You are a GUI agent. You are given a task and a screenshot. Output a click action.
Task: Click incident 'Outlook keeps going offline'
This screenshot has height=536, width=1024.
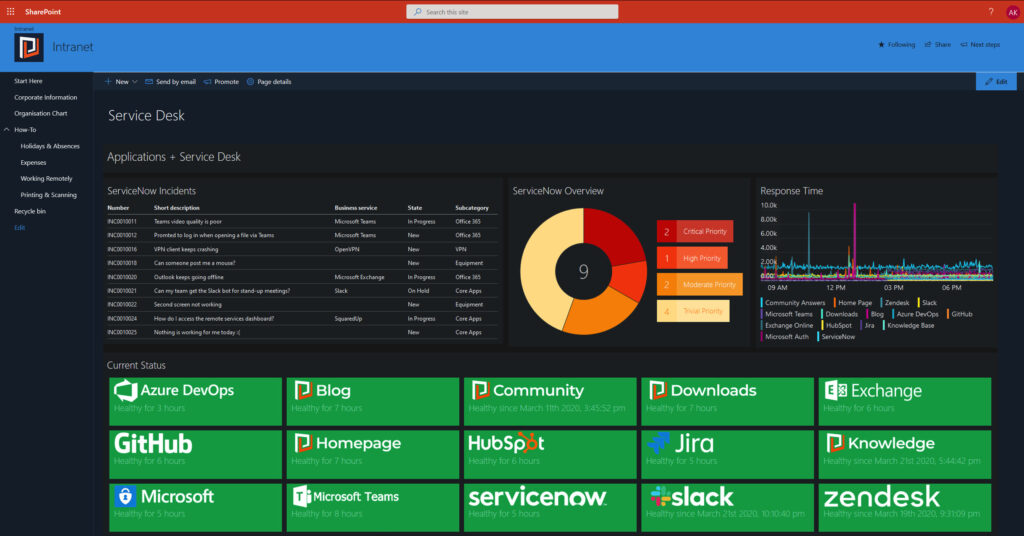189,277
